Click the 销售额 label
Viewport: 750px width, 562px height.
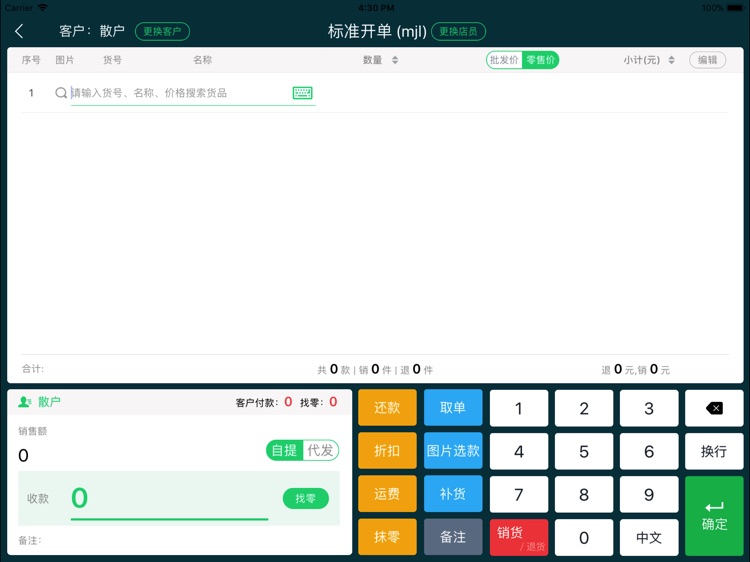coord(33,431)
